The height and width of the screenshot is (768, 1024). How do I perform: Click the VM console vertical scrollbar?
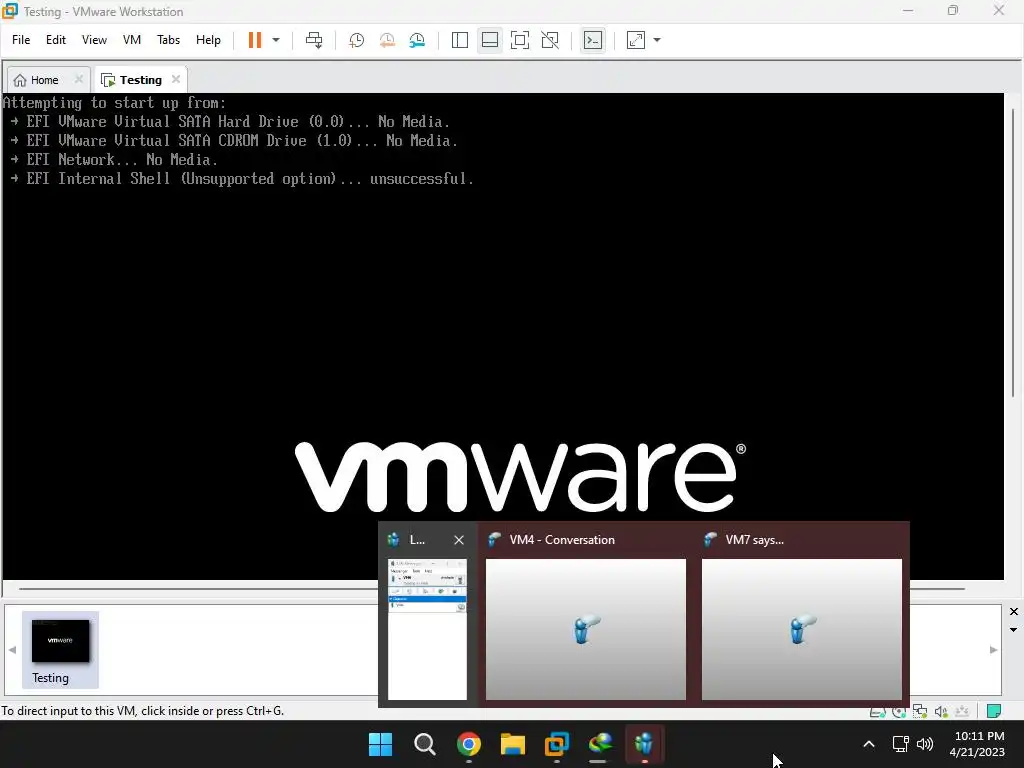click(x=1013, y=251)
